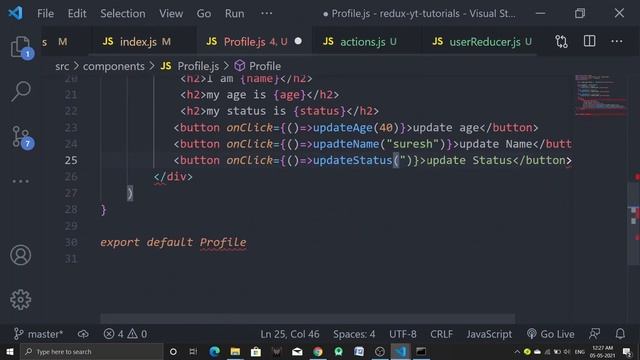Open Mail app from taskbar
This screenshot has height=360, width=640.
coord(297,351)
